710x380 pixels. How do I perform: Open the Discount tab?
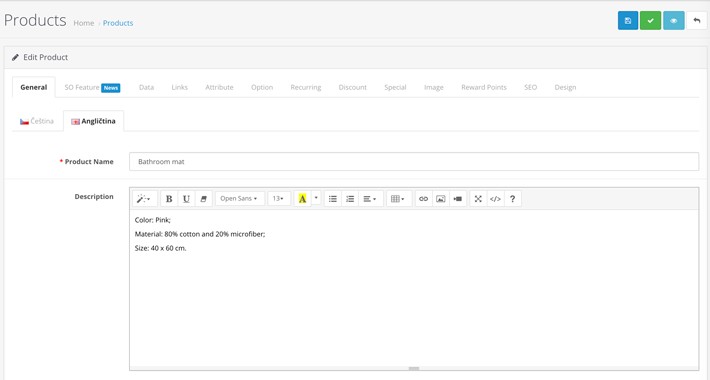tap(352, 87)
